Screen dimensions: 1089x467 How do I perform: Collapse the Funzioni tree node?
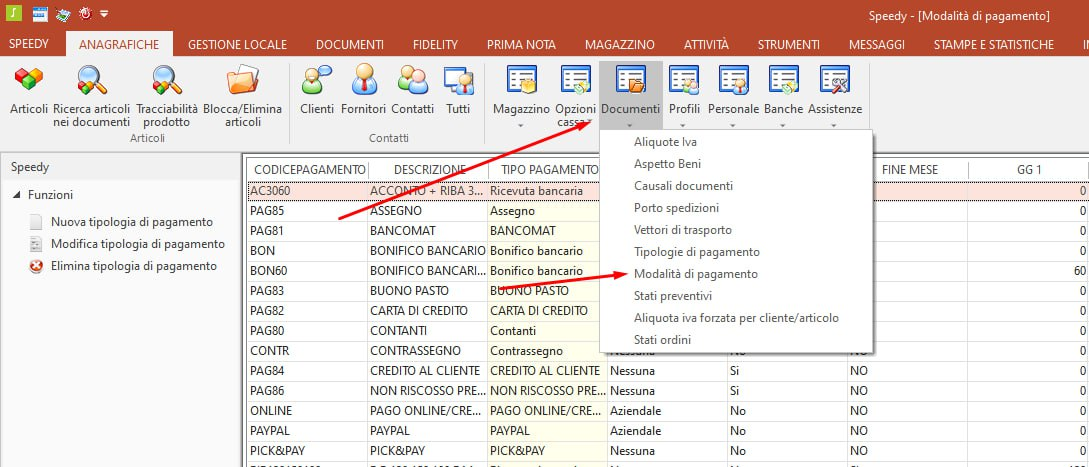coord(17,195)
